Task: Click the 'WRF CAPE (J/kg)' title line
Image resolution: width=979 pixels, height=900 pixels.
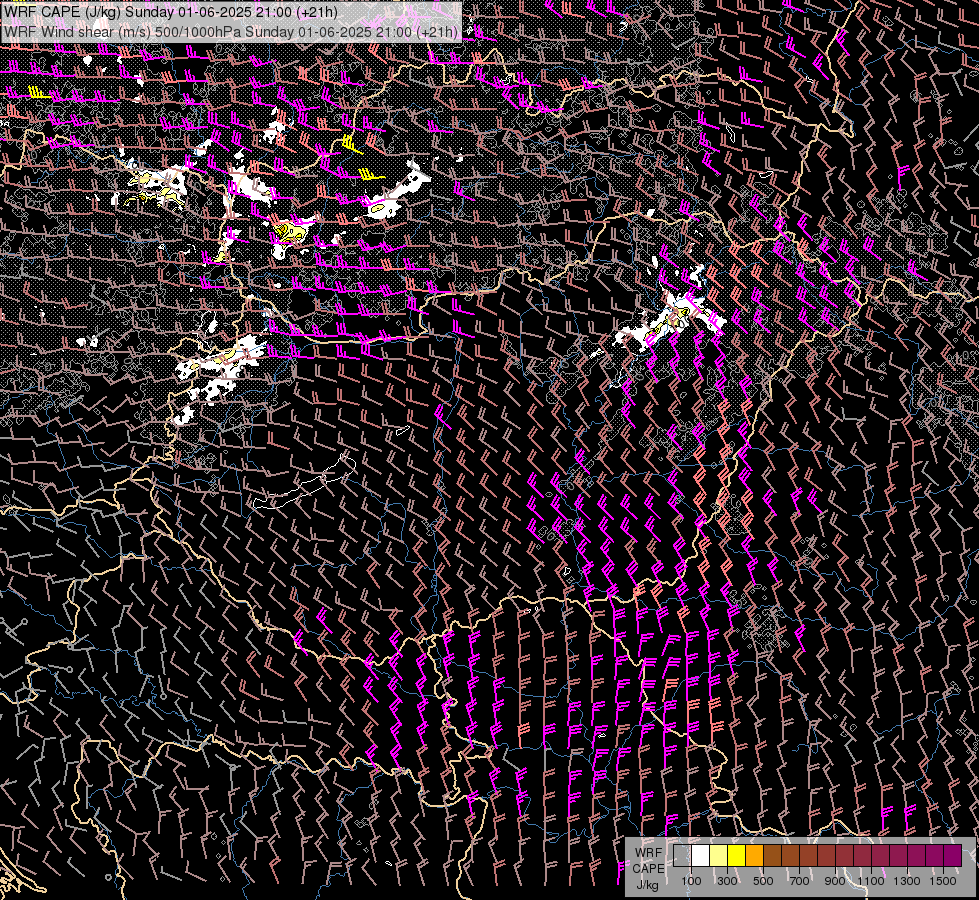Action: click(x=170, y=12)
